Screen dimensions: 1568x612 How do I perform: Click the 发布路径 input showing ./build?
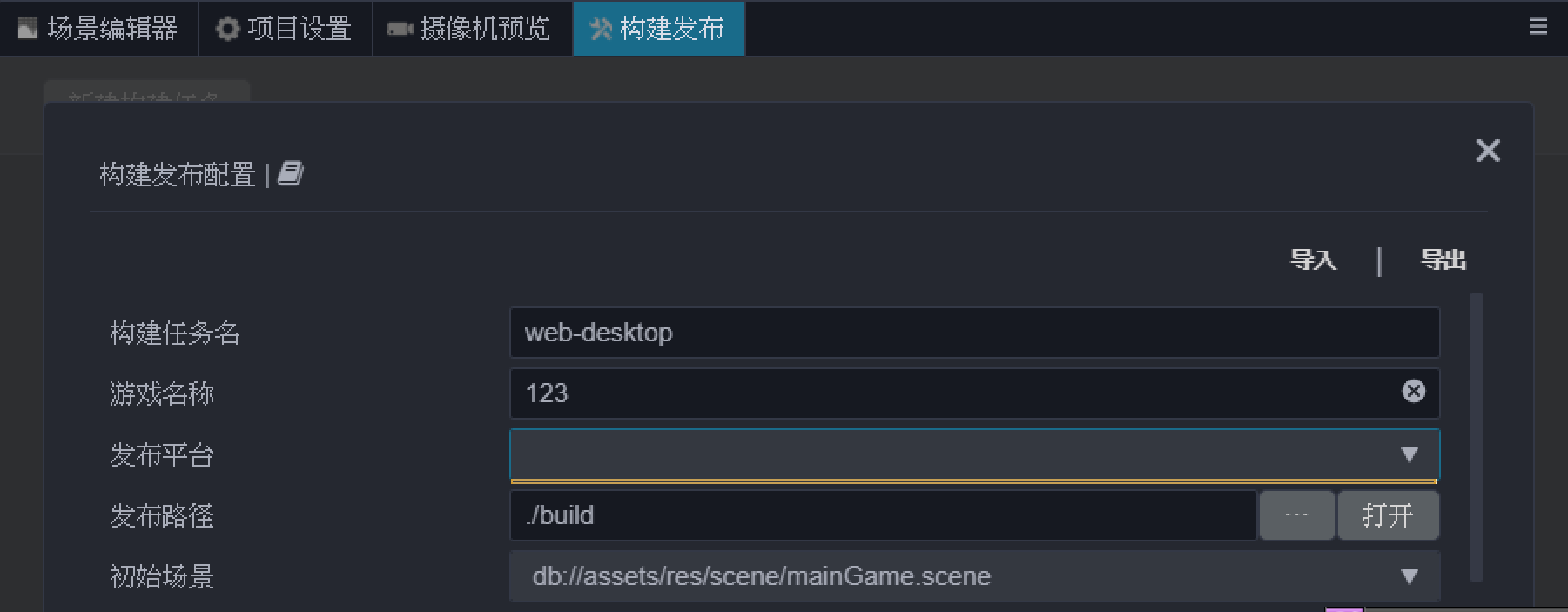coord(882,515)
